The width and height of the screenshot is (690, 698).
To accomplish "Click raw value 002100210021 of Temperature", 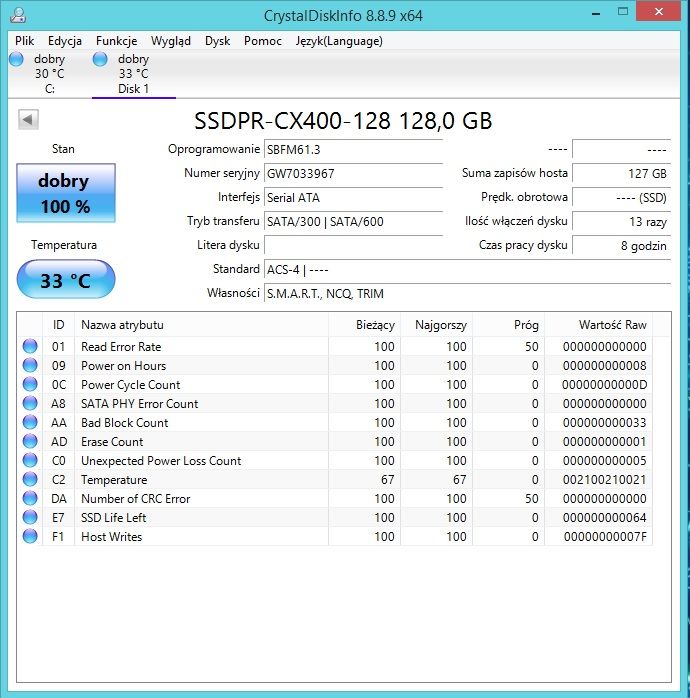I will point(605,480).
